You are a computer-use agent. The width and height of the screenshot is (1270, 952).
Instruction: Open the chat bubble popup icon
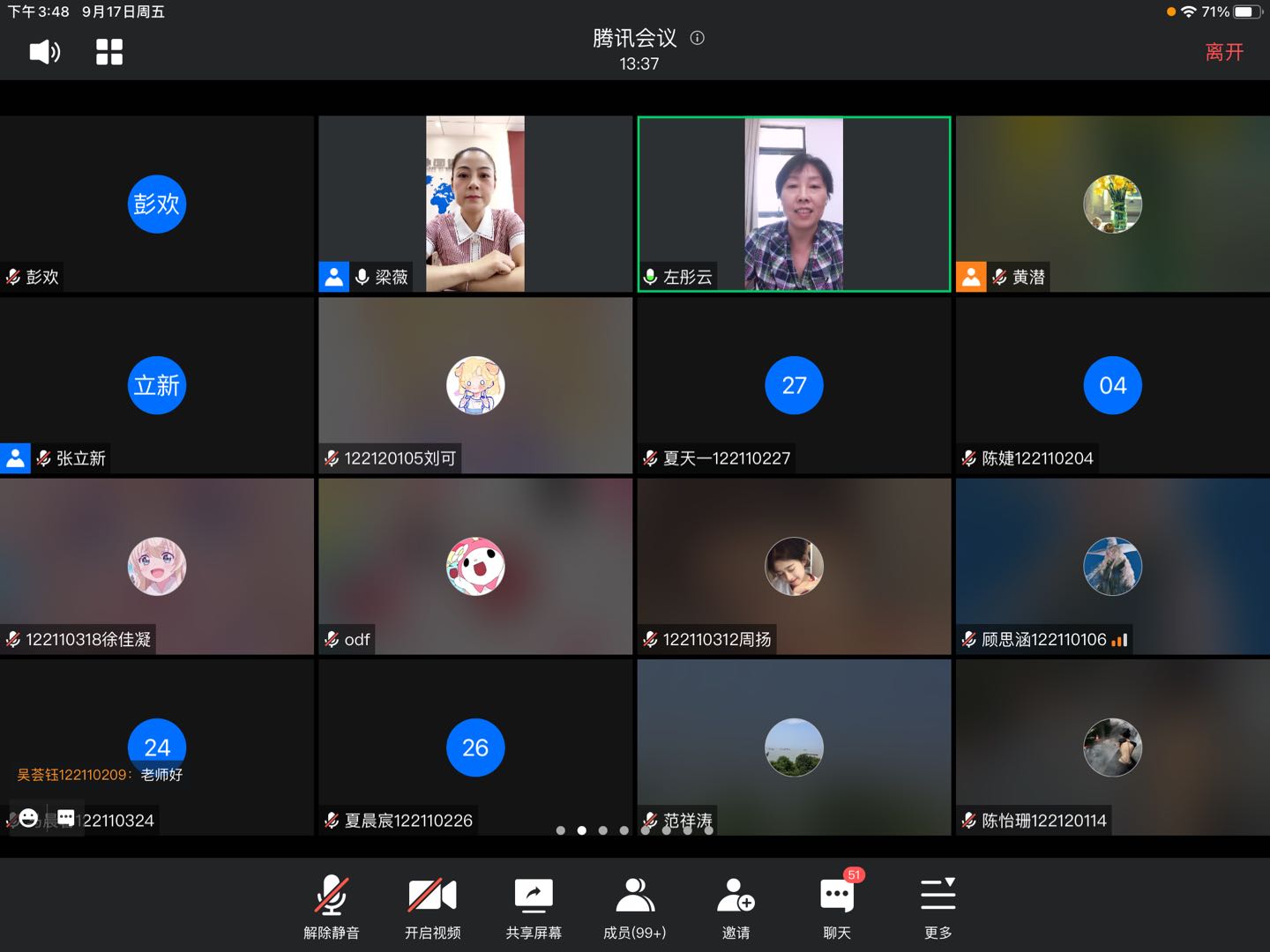coord(66,818)
